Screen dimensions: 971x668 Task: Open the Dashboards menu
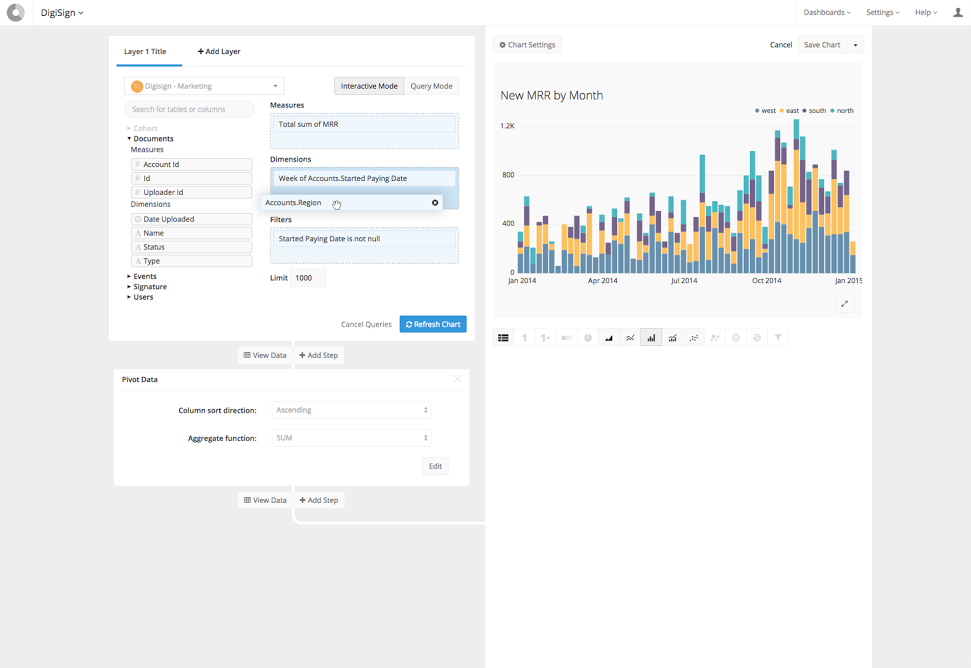point(827,12)
